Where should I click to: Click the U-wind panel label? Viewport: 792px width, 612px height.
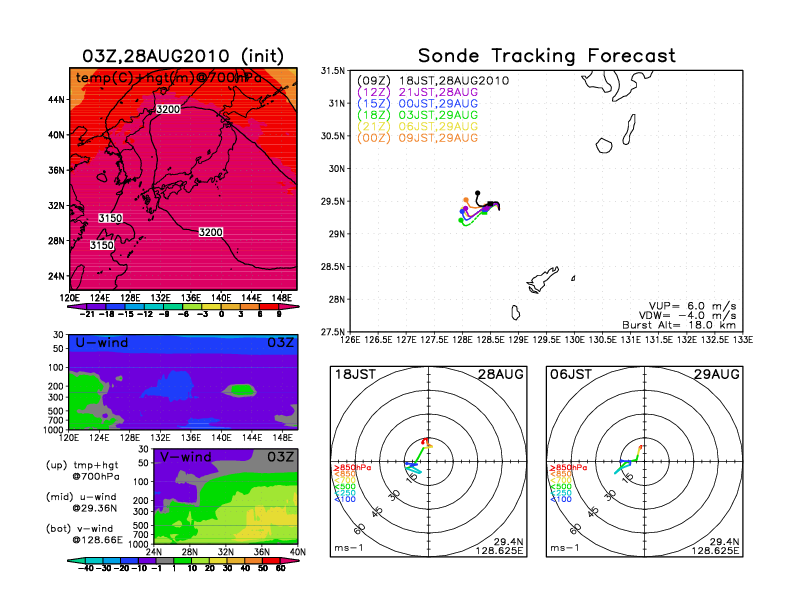point(102,343)
